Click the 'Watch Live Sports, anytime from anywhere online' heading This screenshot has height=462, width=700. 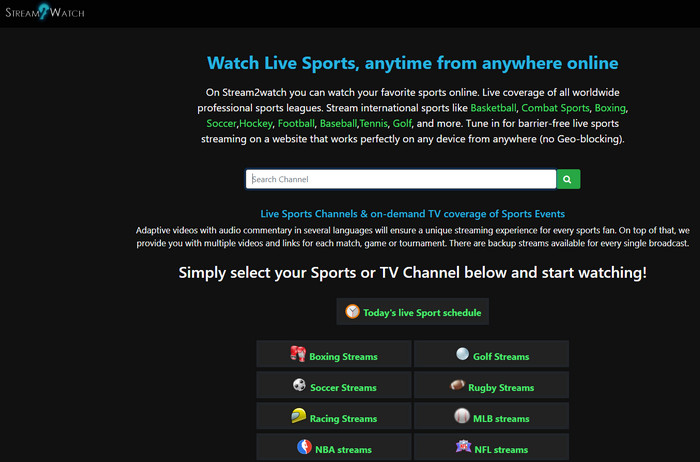coord(412,63)
